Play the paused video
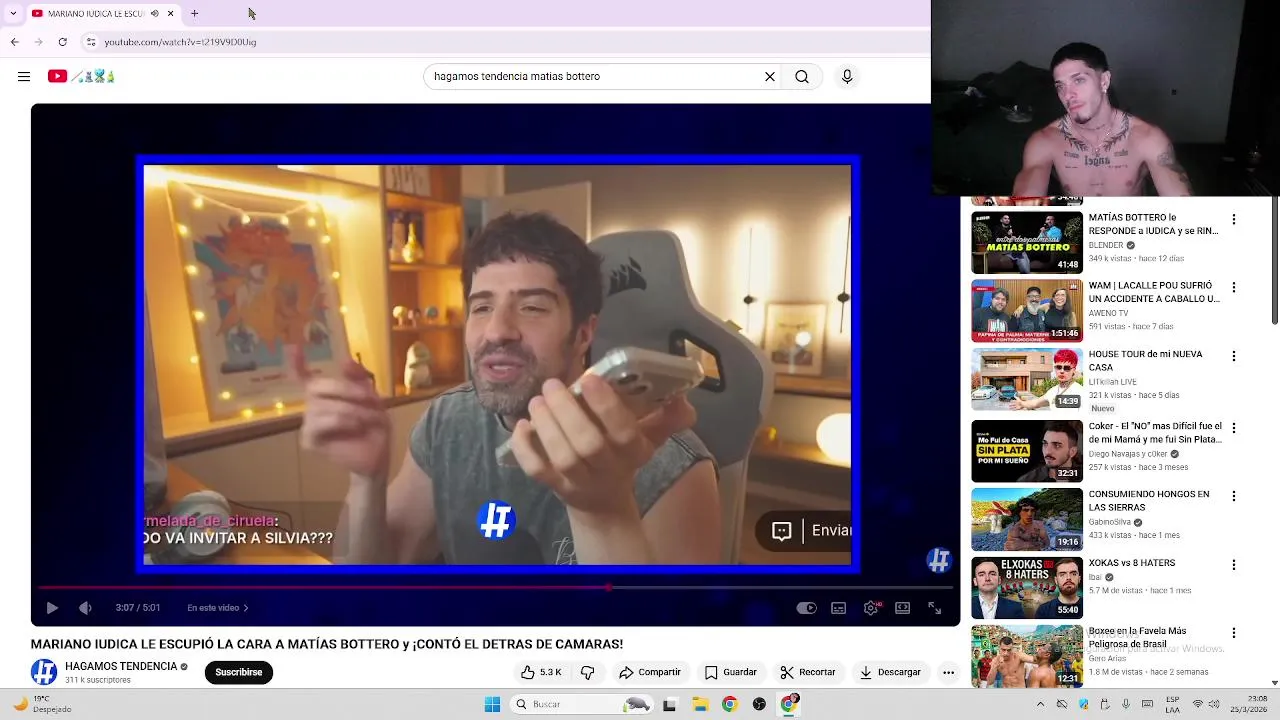The height and width of the screenshot is (720, 1280). pos(52,607)
